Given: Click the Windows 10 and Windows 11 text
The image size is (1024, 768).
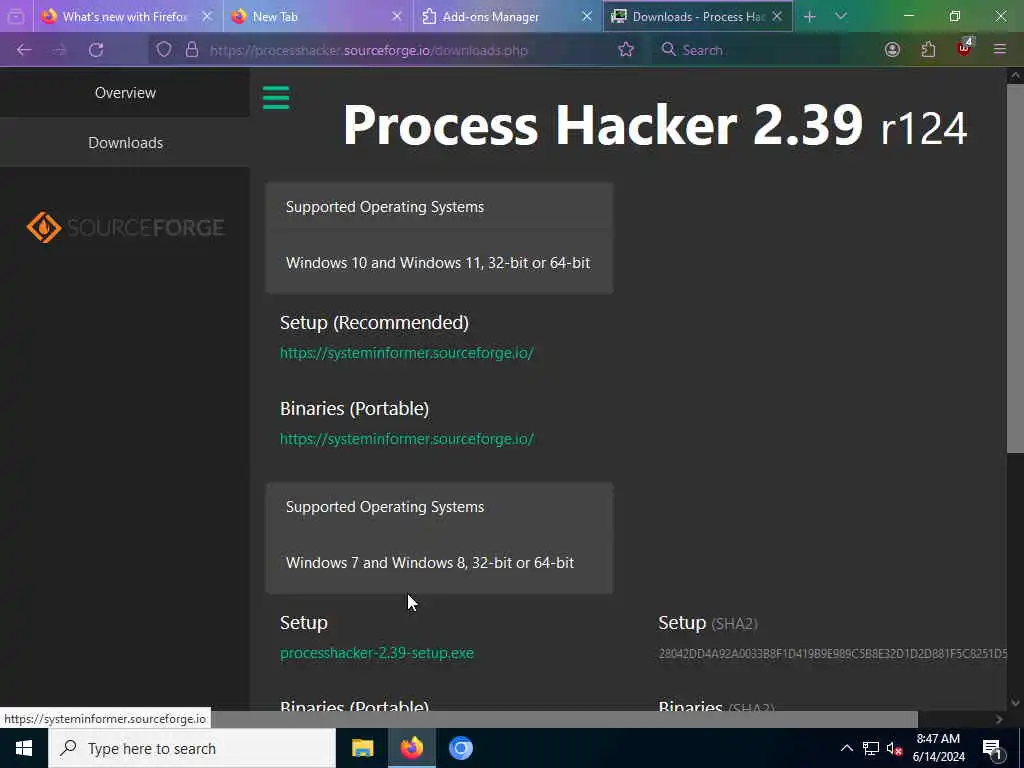Looking at the screenshot, I should [438, 263].
